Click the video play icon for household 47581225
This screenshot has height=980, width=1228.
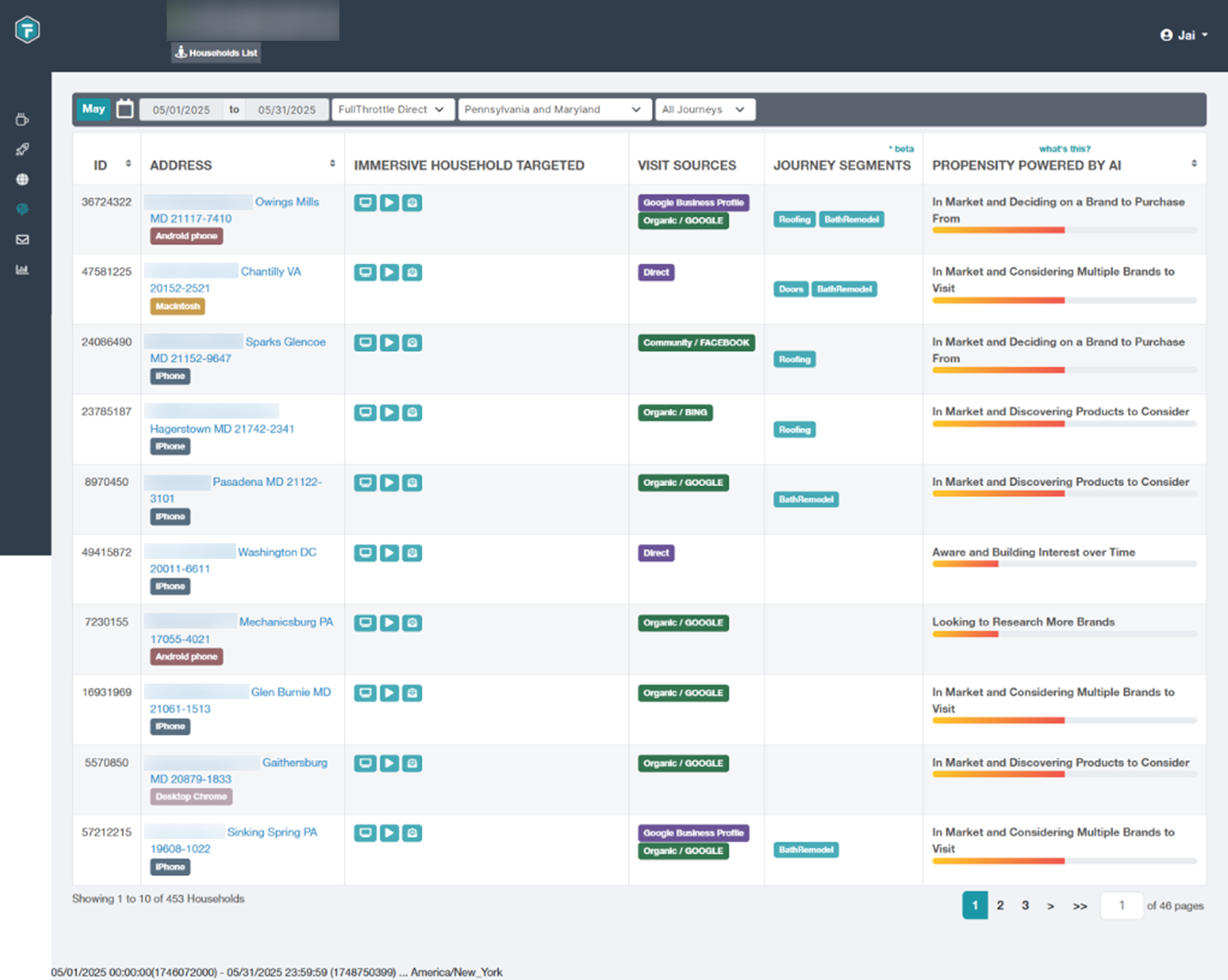click(389, 272)
